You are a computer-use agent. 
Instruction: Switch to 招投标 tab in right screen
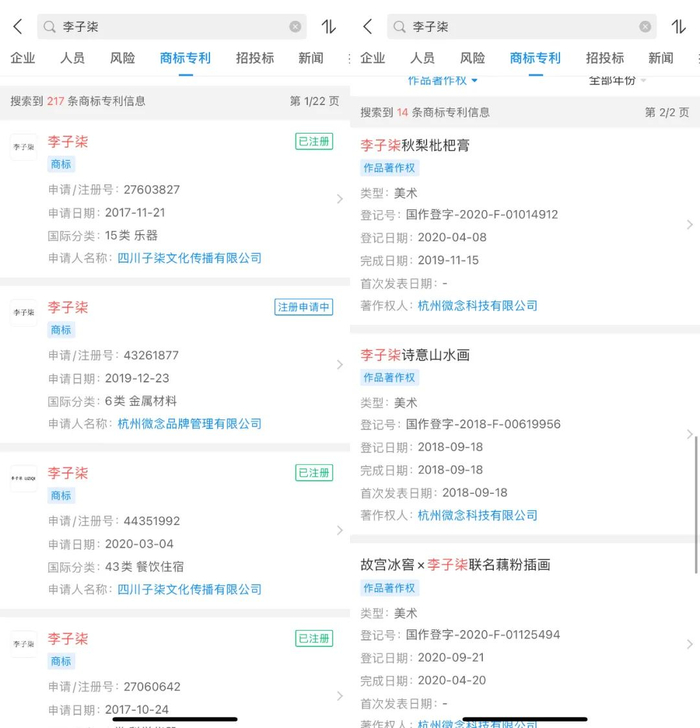click(605, 58)
